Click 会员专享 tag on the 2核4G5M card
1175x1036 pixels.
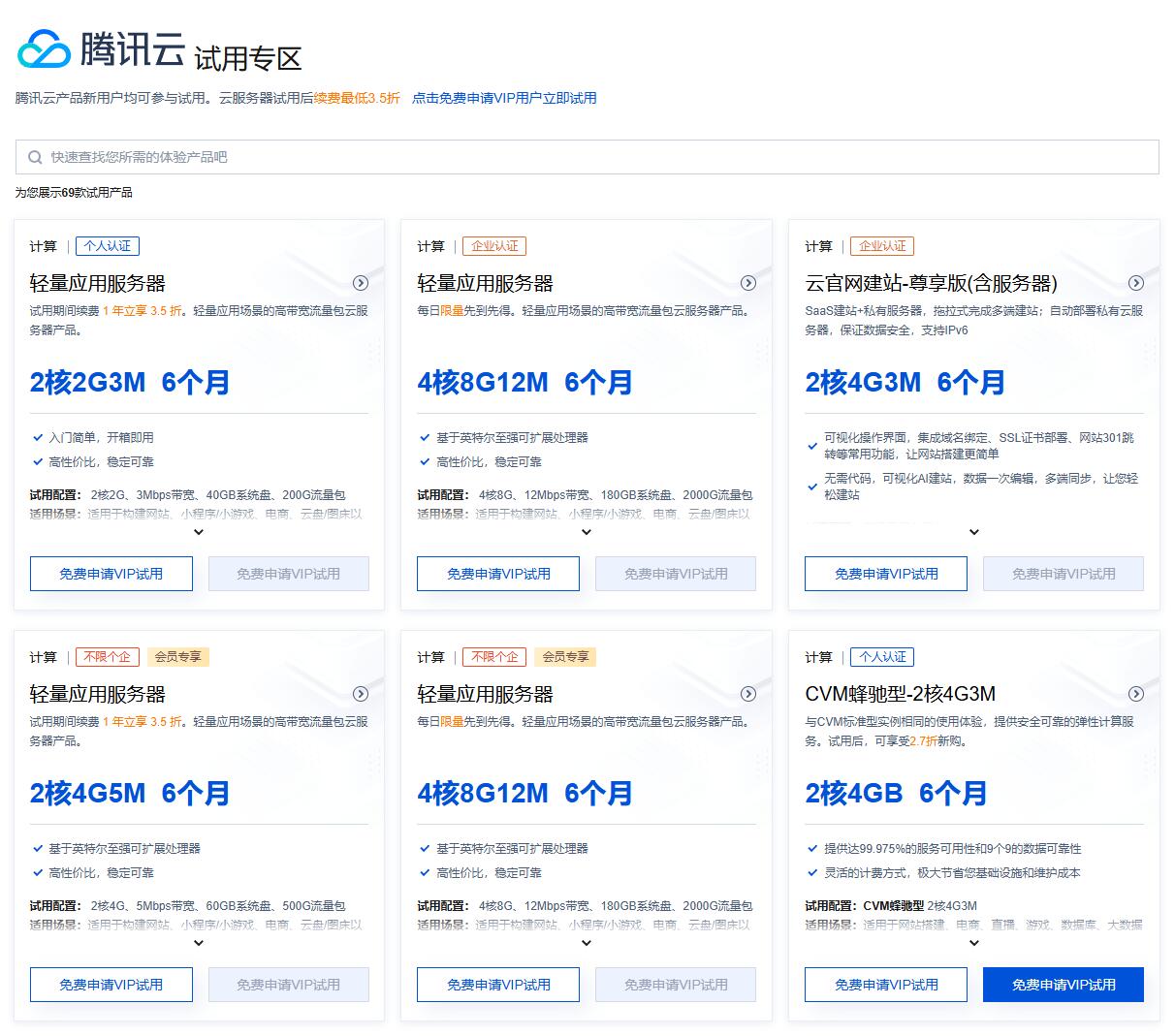(x=178, y=657)
